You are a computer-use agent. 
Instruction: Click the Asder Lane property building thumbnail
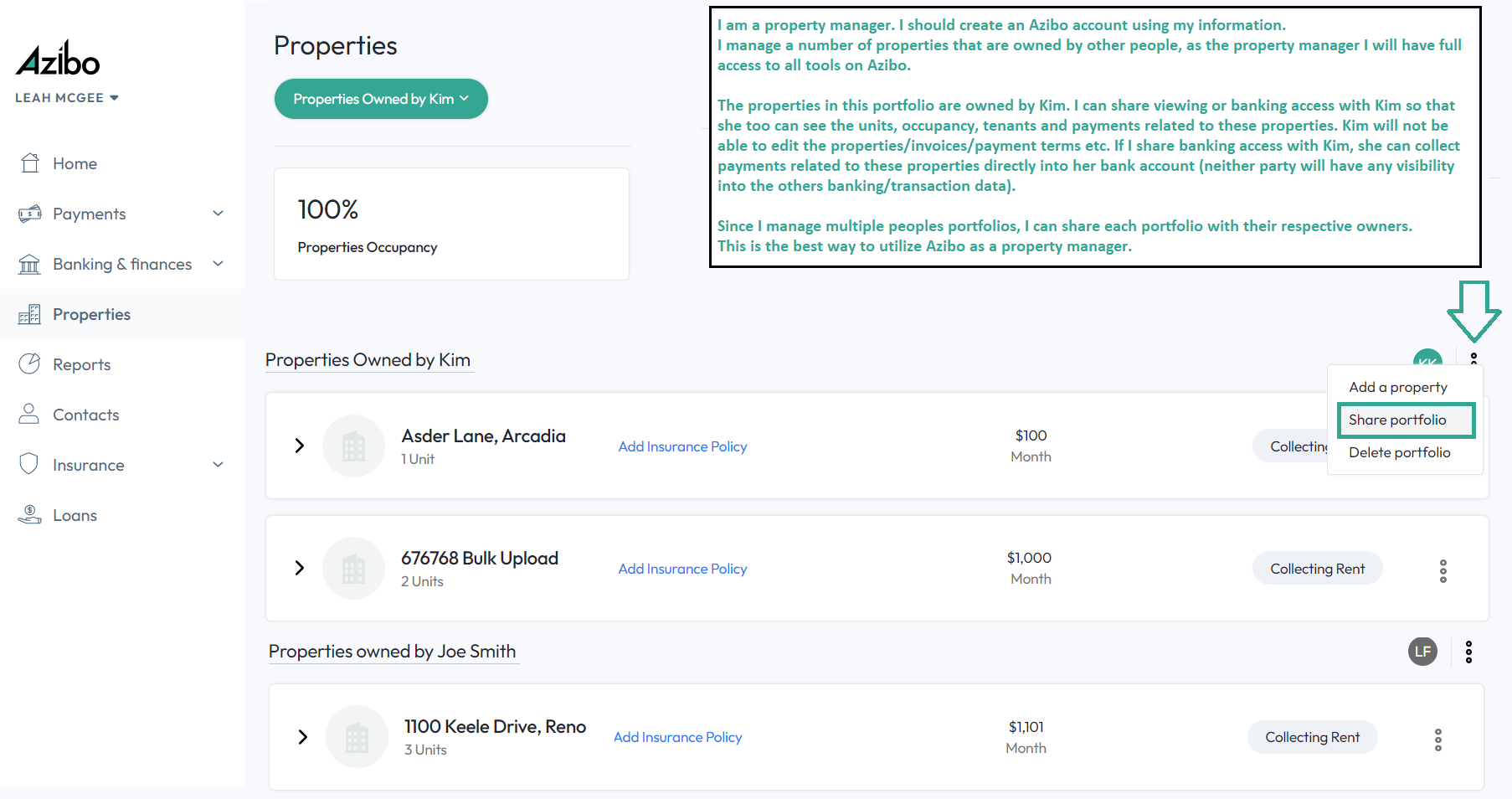(353, 446)
